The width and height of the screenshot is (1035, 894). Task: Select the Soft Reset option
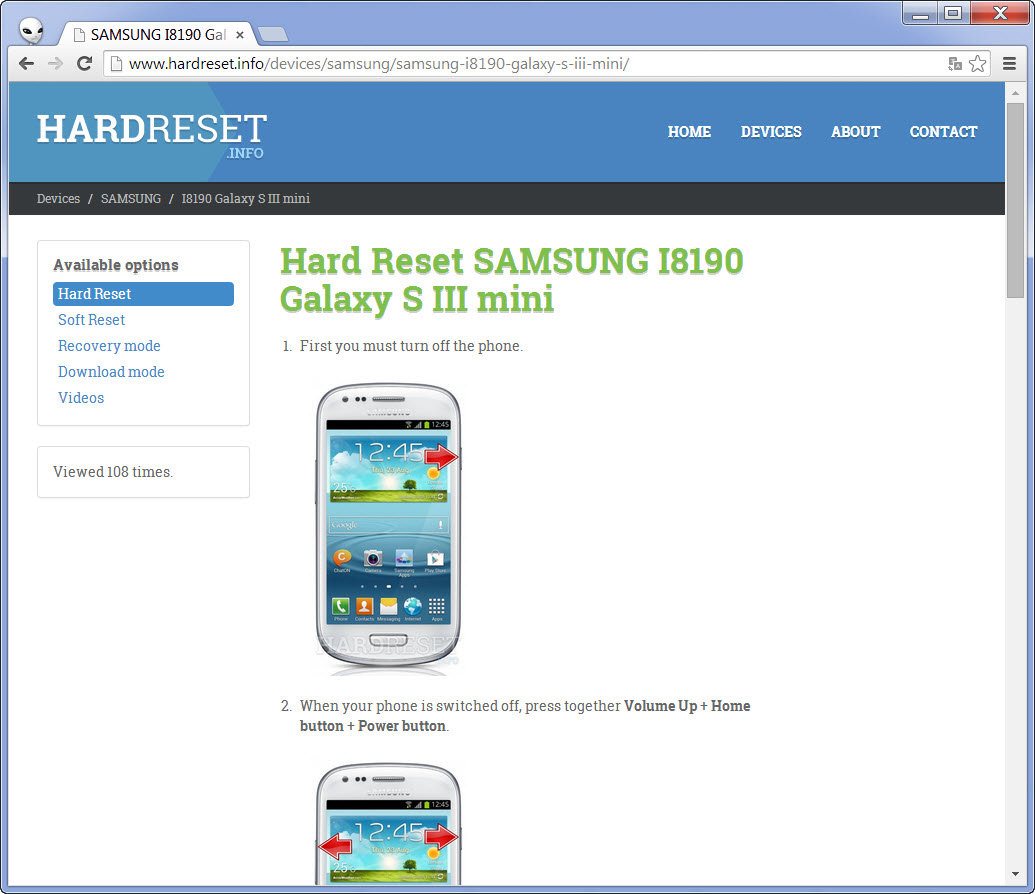point(92,320)
